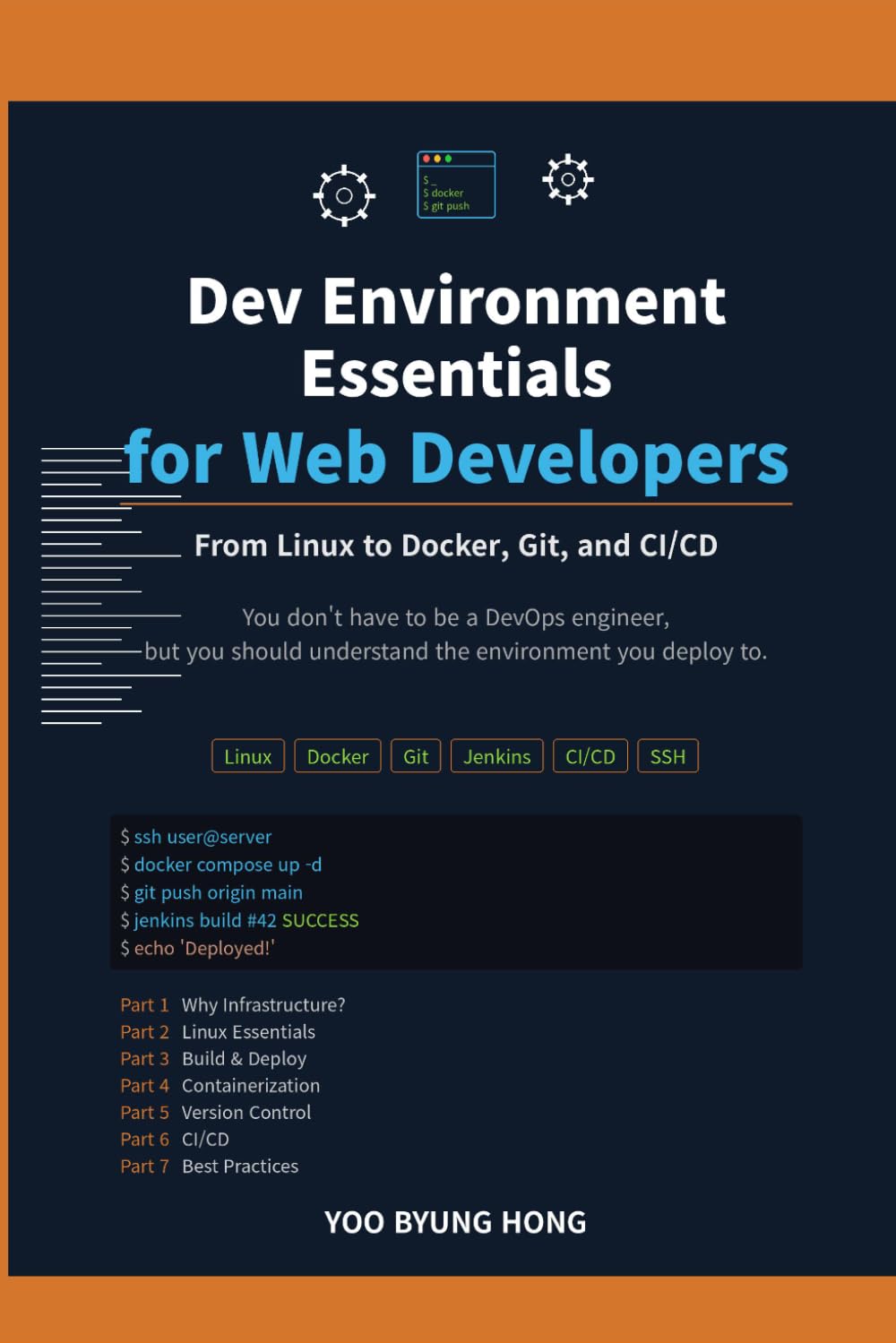Click 'From Linux to Docker, Git, and CI/CD' subtitle

click(456, 546)
